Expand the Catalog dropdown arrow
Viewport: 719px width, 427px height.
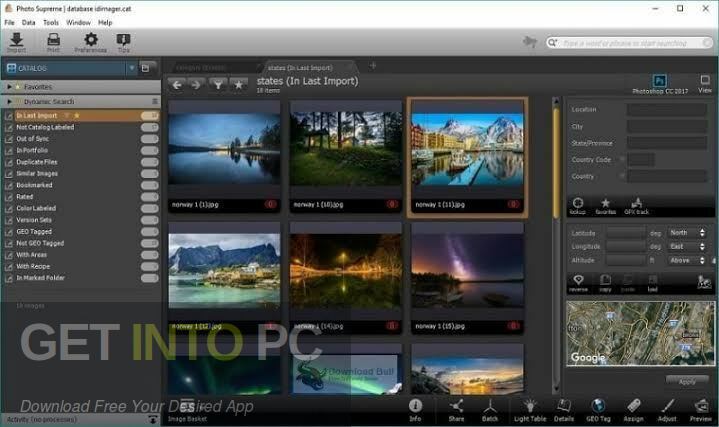click(x=132, y=68)
